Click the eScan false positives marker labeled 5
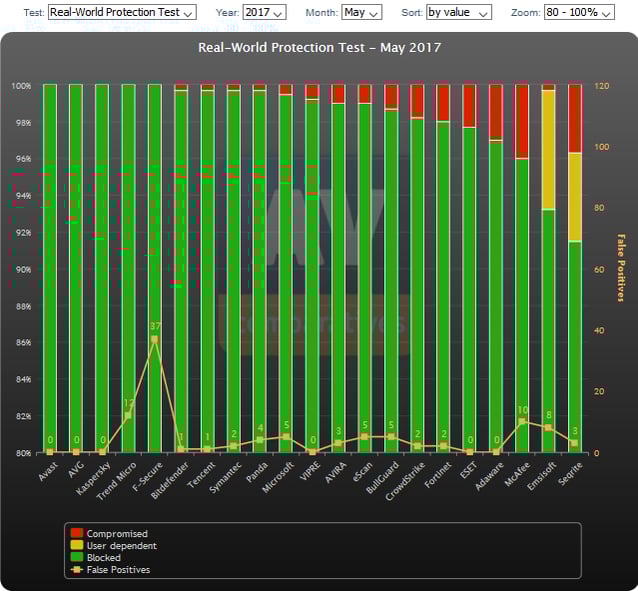Viewport: 638px width, 591px height. click(x=365, y=437)
